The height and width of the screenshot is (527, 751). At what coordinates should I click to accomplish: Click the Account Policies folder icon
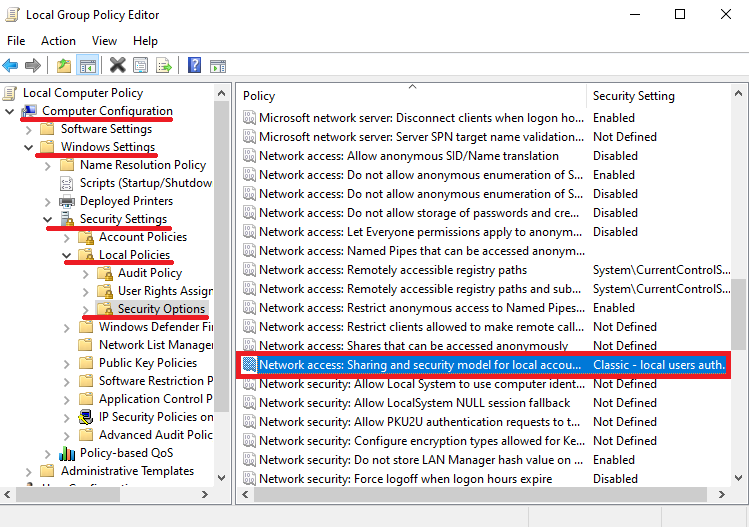[x=86, y=237]
